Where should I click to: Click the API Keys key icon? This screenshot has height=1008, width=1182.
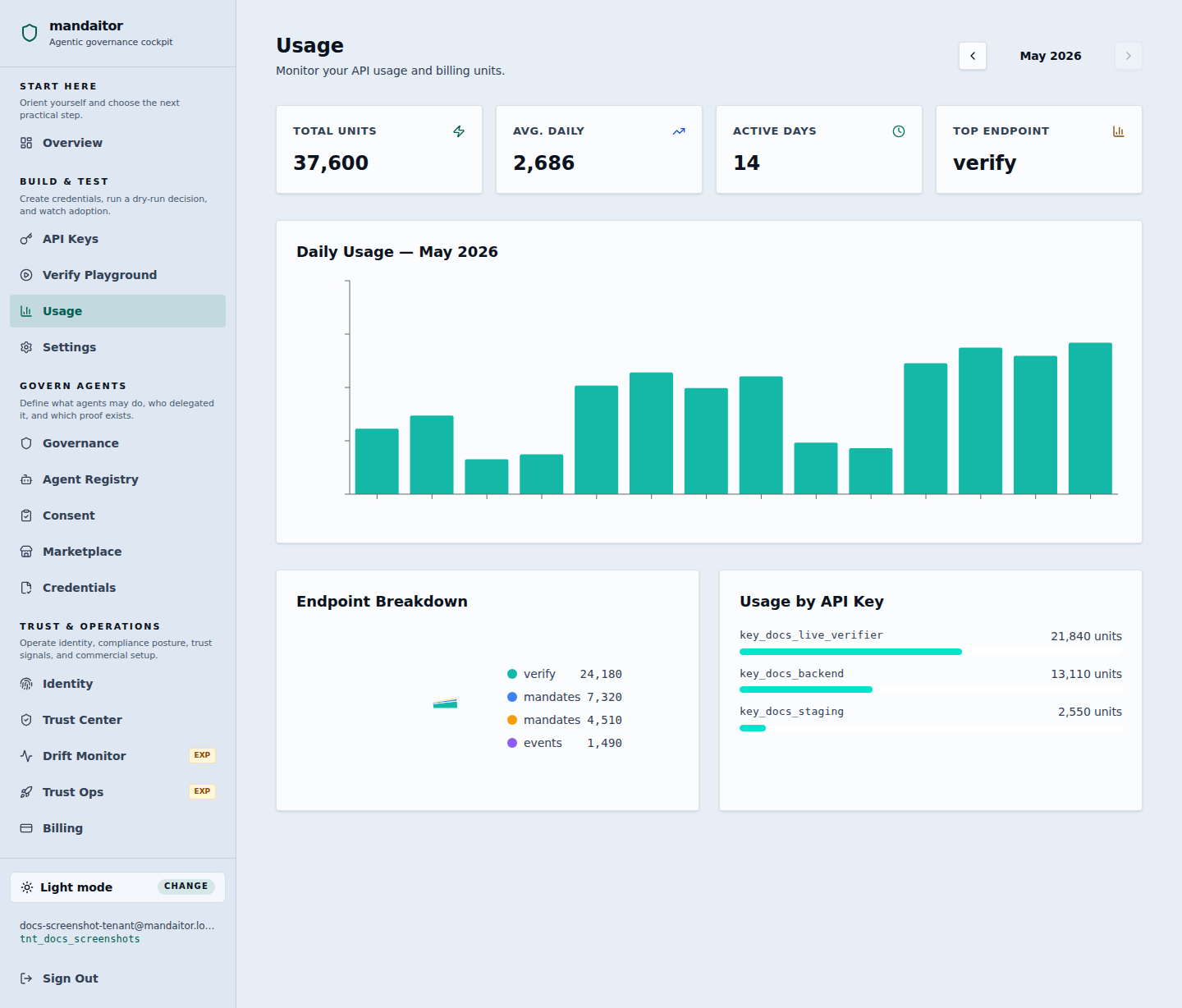click(26, 239)
